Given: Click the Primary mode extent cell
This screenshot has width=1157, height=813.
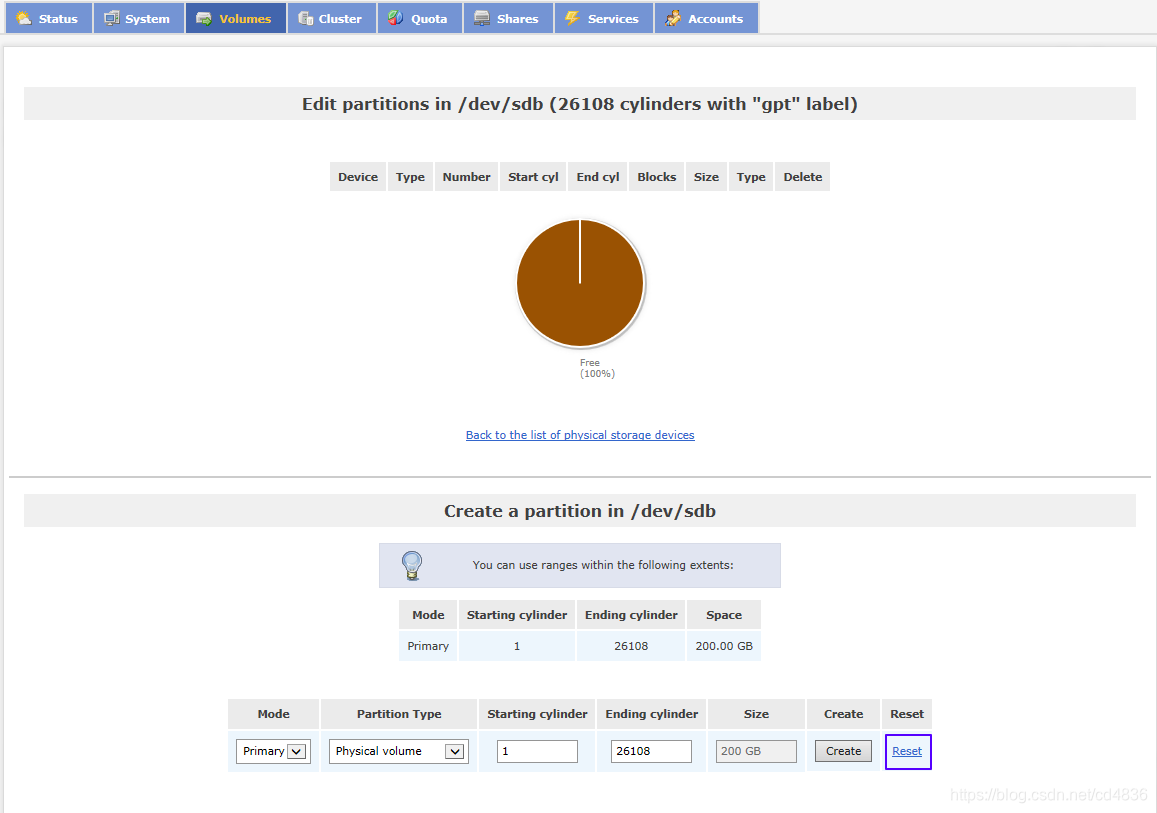Looking at the screenshot, I should pyautogui.click(x=428, y=646).
